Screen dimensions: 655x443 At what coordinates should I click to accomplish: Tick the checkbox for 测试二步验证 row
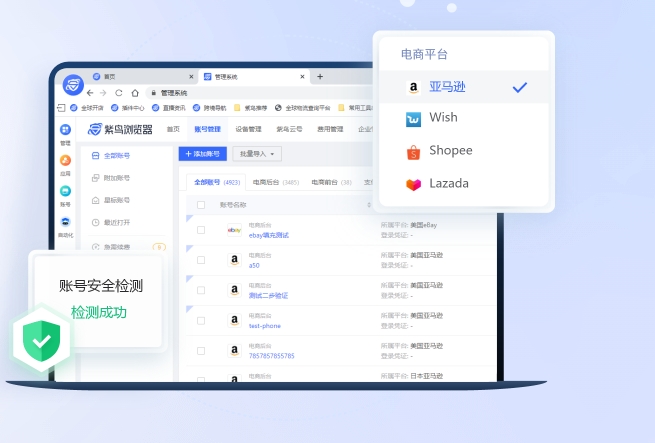tap(201, 290)
